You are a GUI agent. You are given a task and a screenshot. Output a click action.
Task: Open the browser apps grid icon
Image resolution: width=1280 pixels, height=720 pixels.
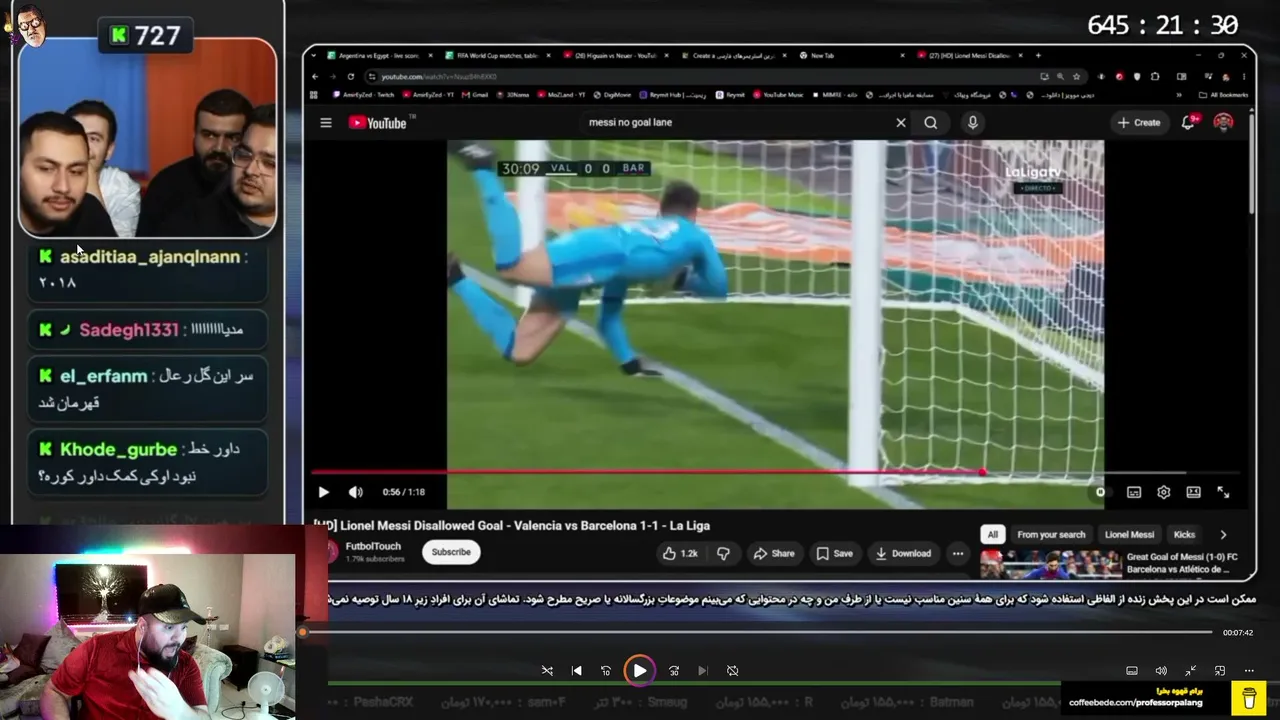(314, 95)
